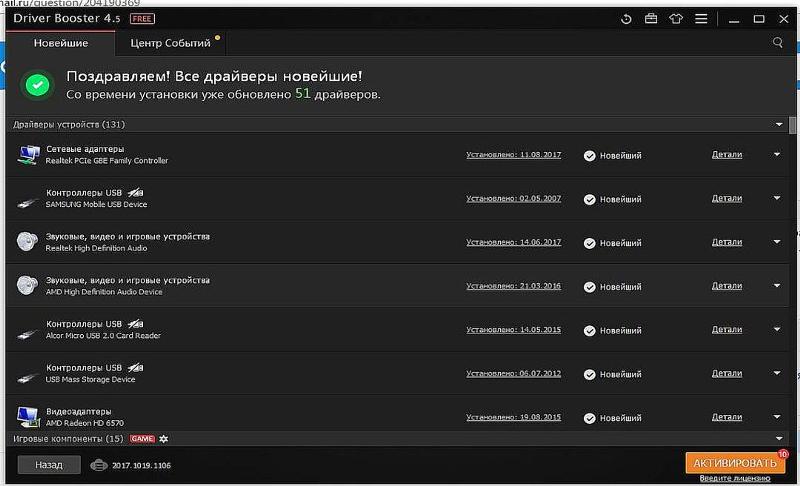Click the AMD Radeon HD 6570 monitor icon

[28, 416]
